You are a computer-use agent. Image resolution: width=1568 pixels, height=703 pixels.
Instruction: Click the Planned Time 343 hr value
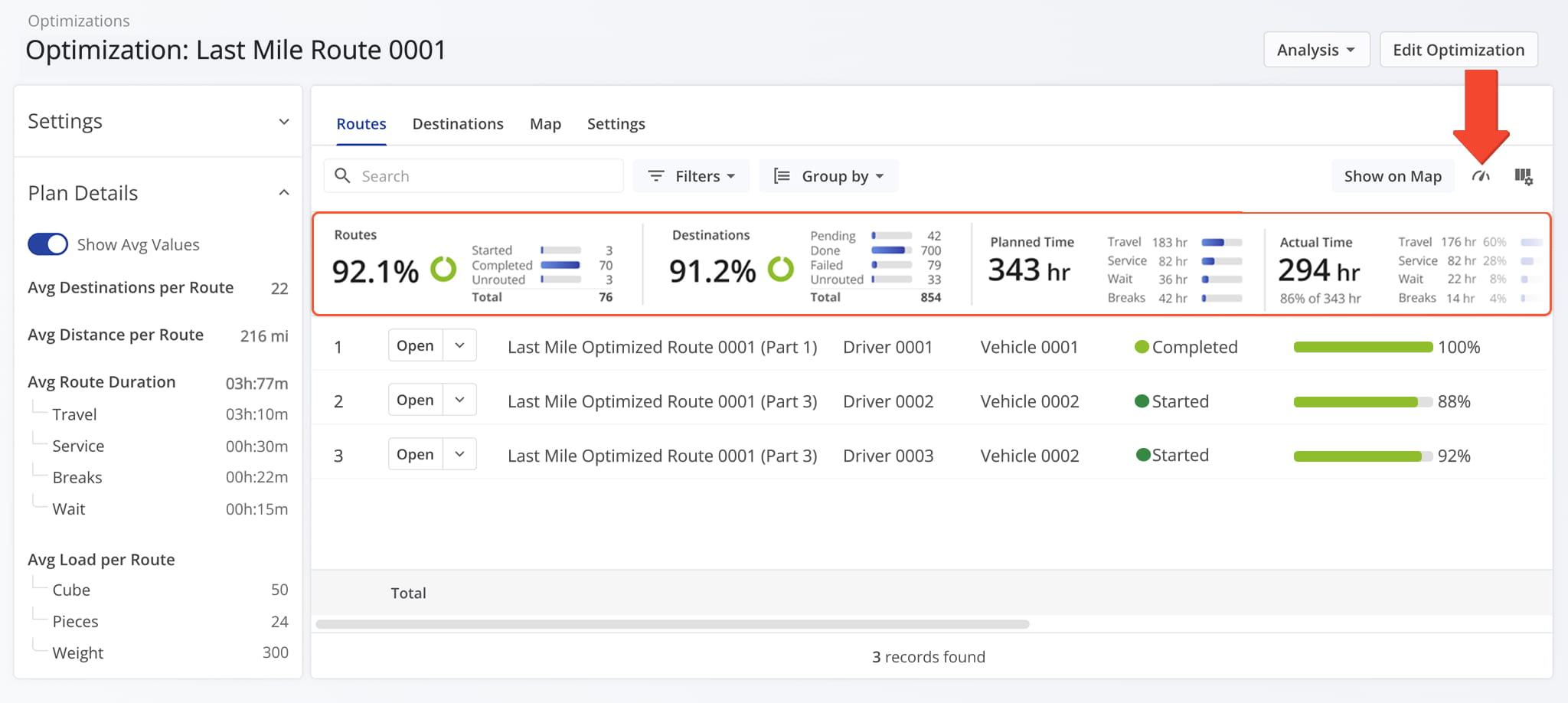(1029, 270)
